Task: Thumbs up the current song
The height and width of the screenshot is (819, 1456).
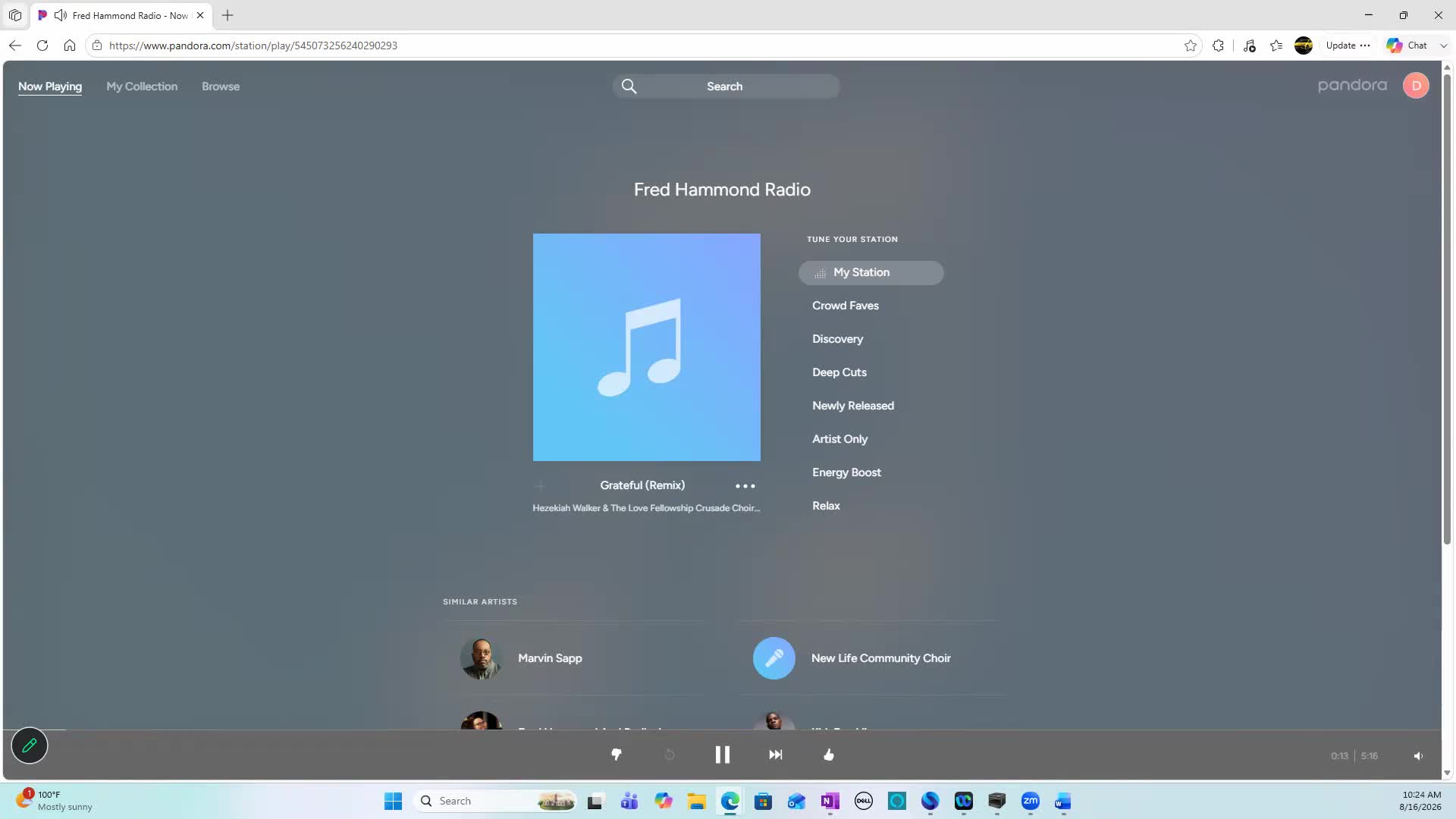Action: point(829,755)
